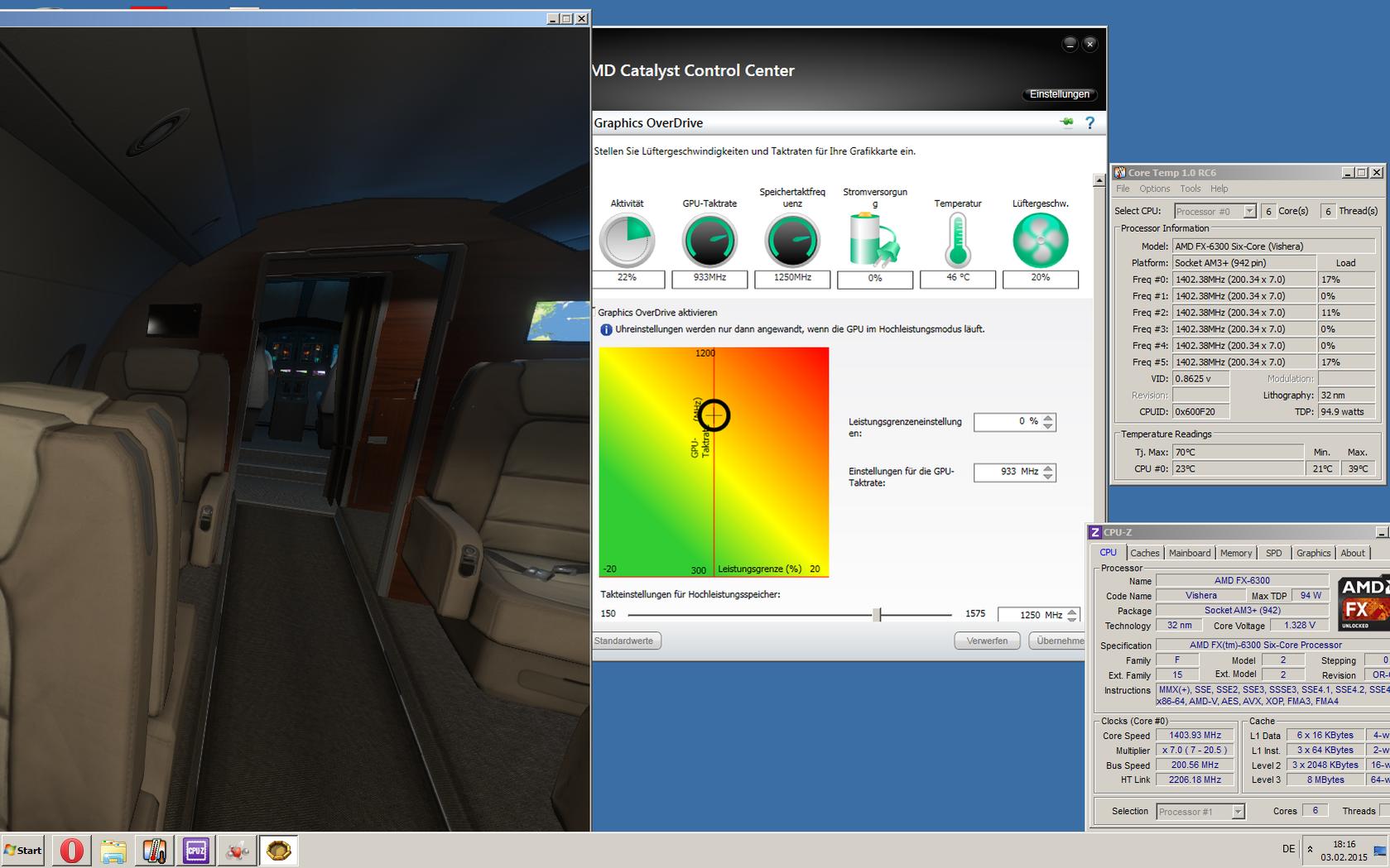Click the memory clock slider handle
The width and height of the screenshot is (1390, 868).
coord(877,614)
